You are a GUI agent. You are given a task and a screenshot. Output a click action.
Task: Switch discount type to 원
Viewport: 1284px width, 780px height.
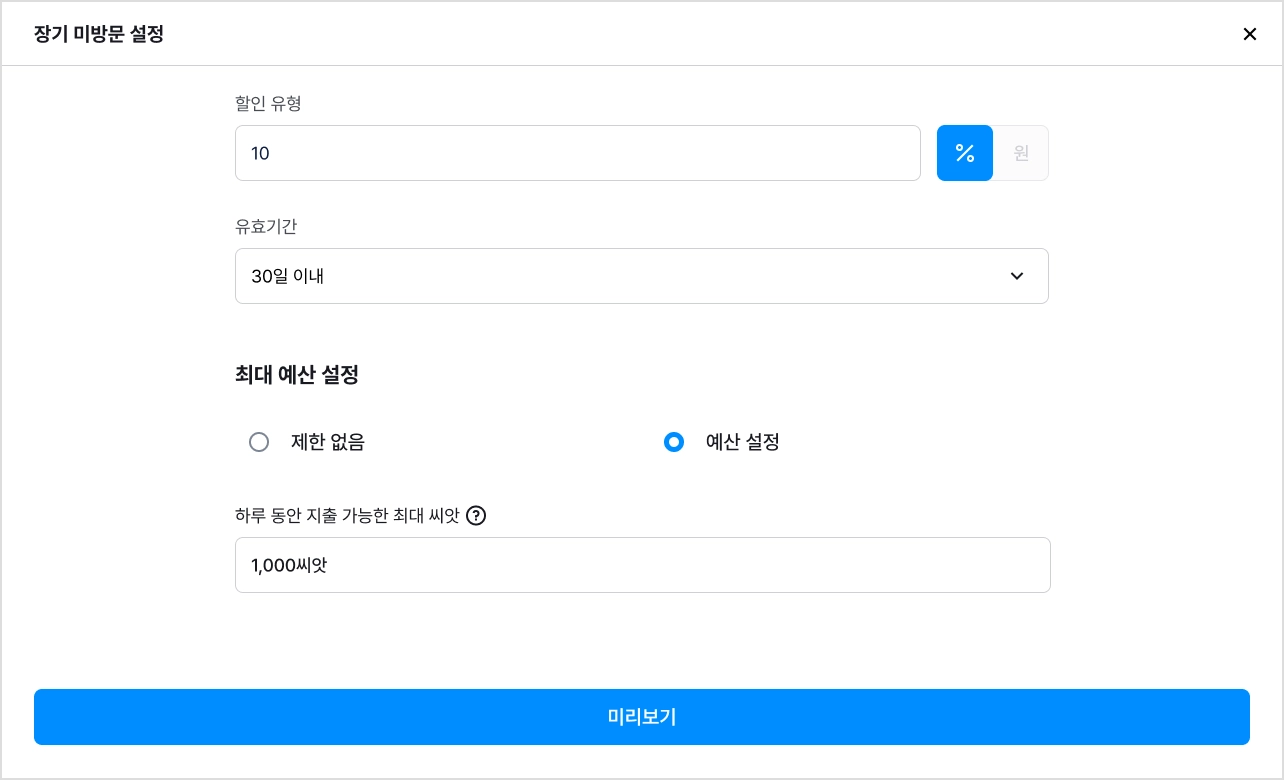1021,153
